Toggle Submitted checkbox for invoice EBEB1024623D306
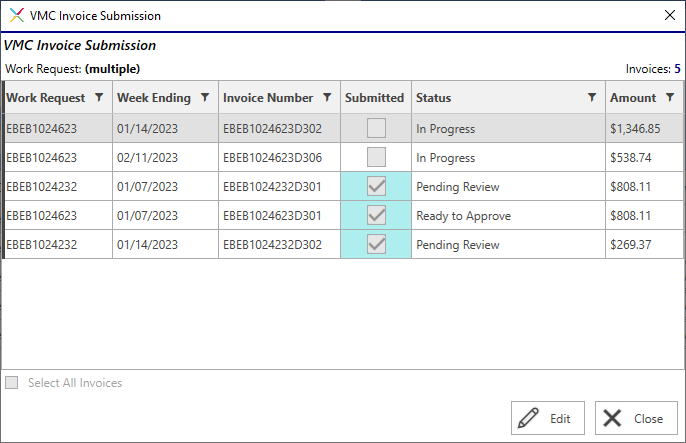 (x=376, y=157)
